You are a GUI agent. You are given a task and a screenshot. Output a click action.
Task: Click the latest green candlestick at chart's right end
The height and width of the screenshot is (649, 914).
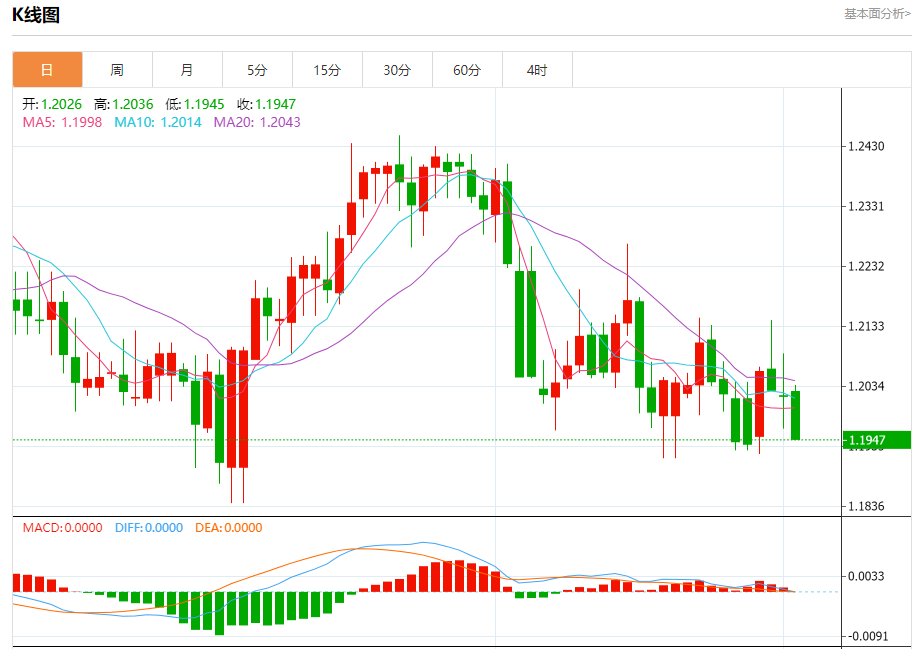[x=796, y=415]
